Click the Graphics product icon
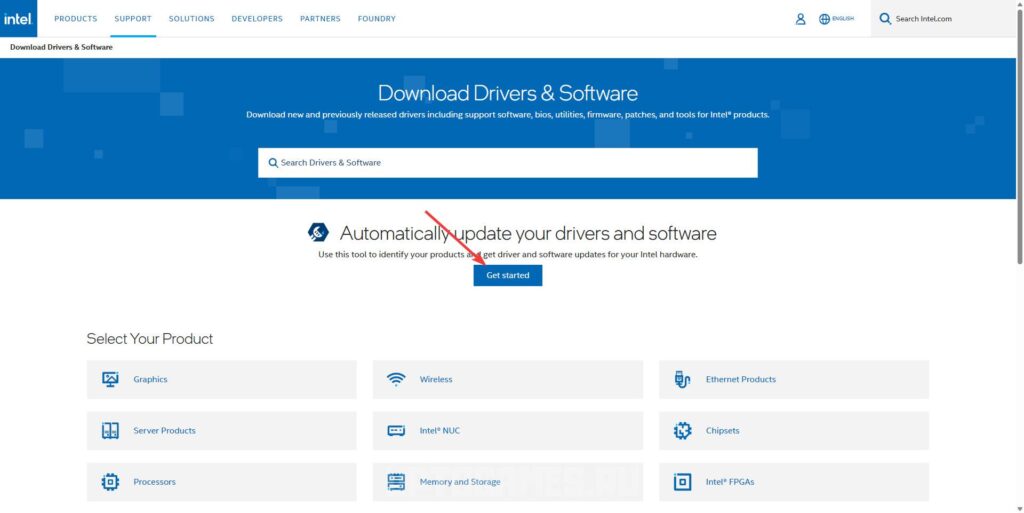1024x513 pixels. tap(110, 379)
